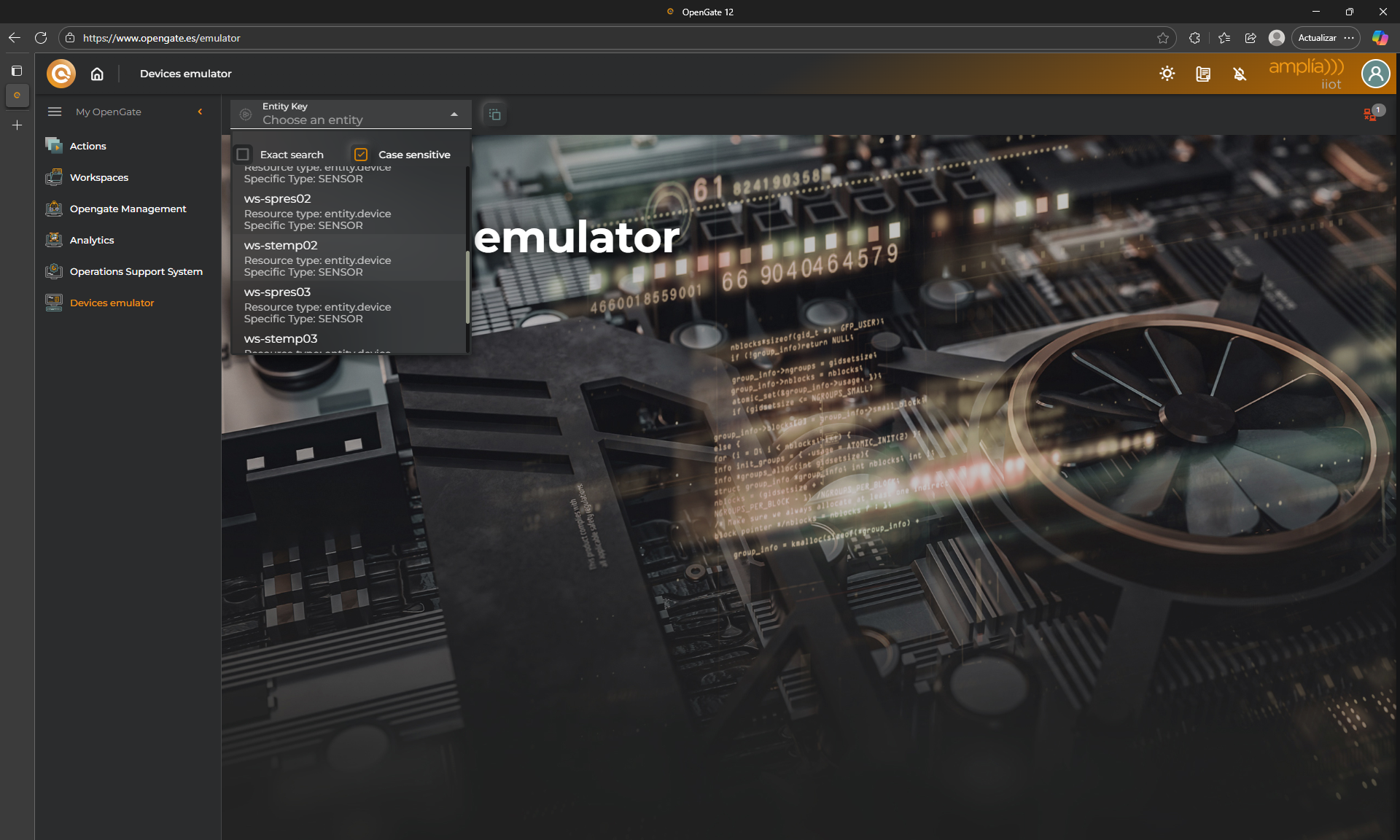1400x840 pixels.
Task: Open the browser profile avatar
Action: coord(1277,38)
